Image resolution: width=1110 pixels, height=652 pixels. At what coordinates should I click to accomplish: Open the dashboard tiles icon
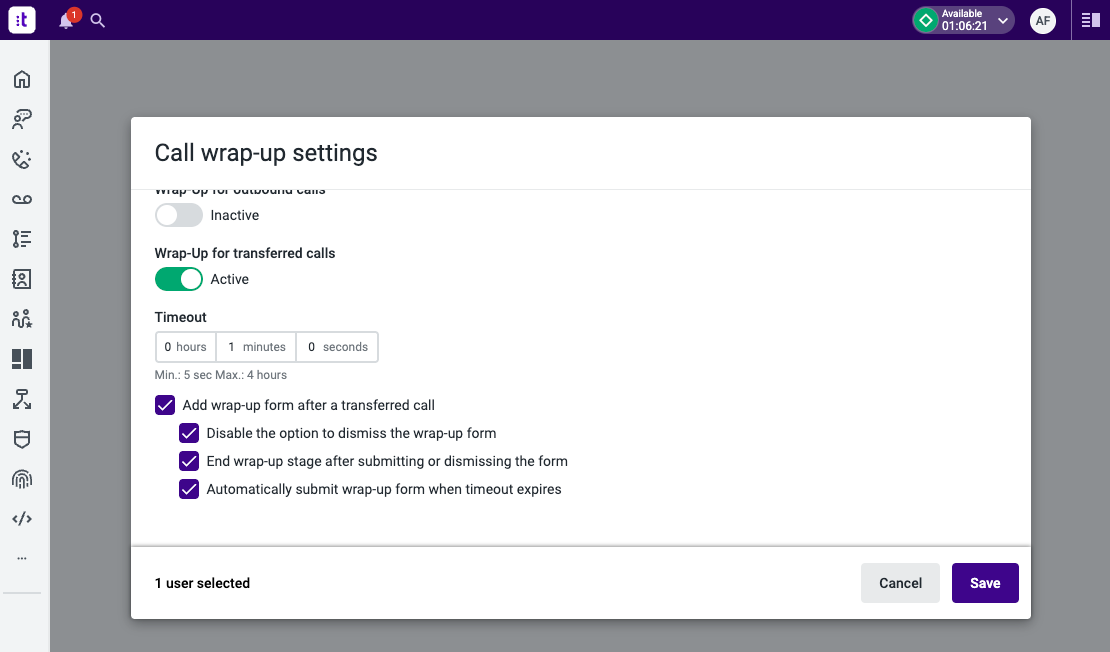(x=22, y=359)
